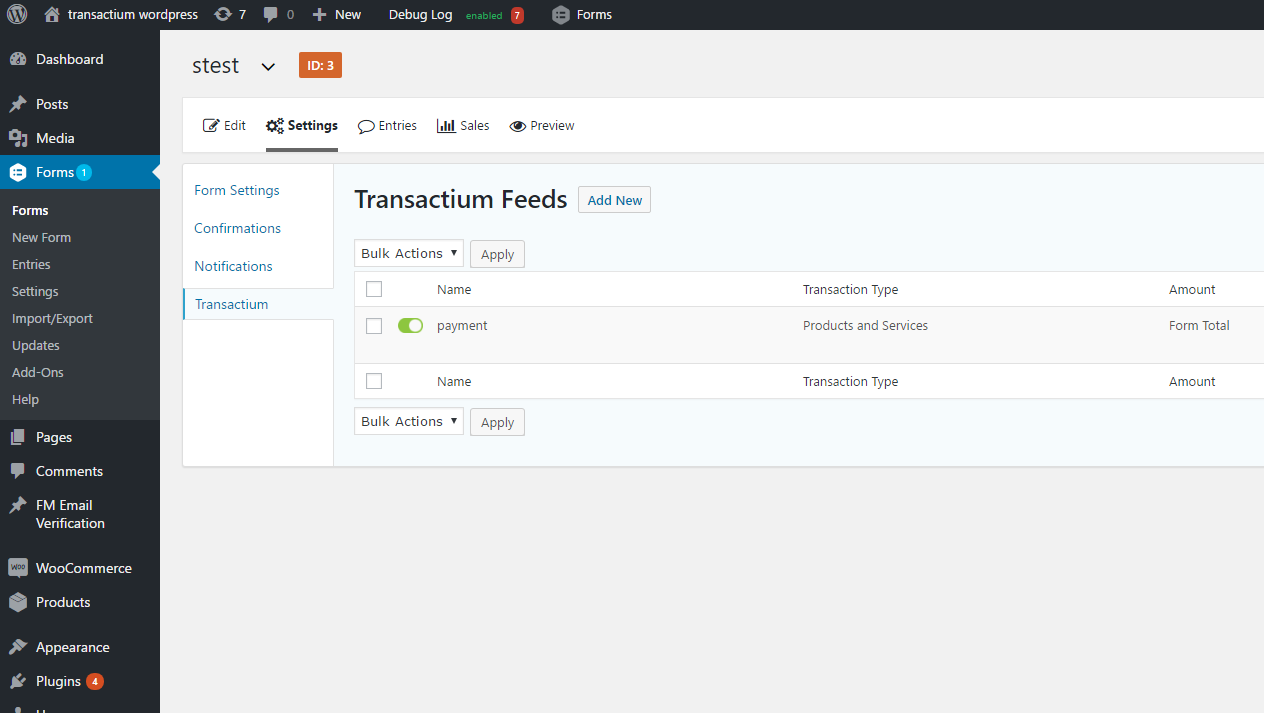Click the Plugins plug icon
The height and width of the screenshot is (713, 1264).
[18, 681]
